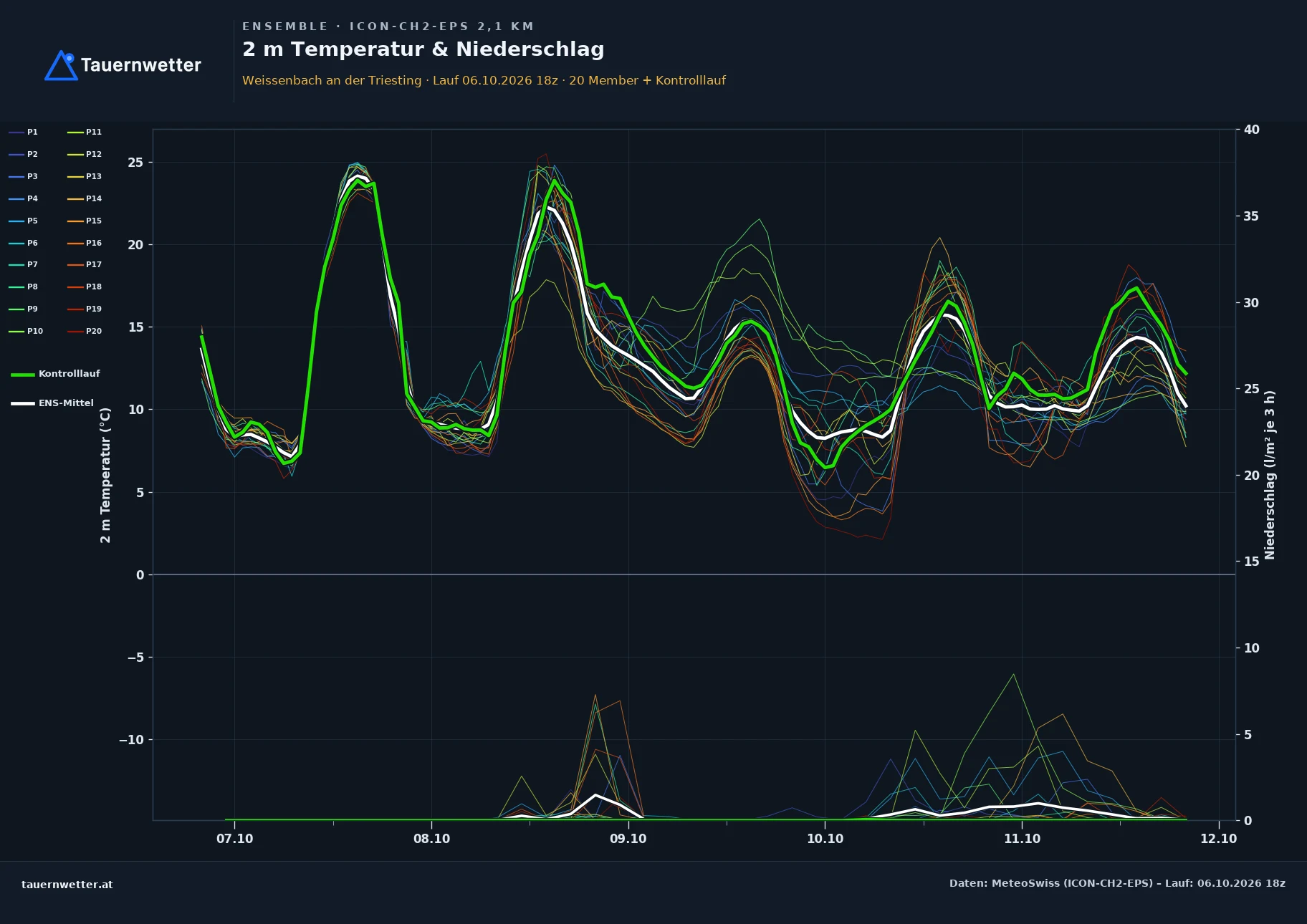Click legend entry P18
This screenshot has width=1307, height=924.
point(85,287)
